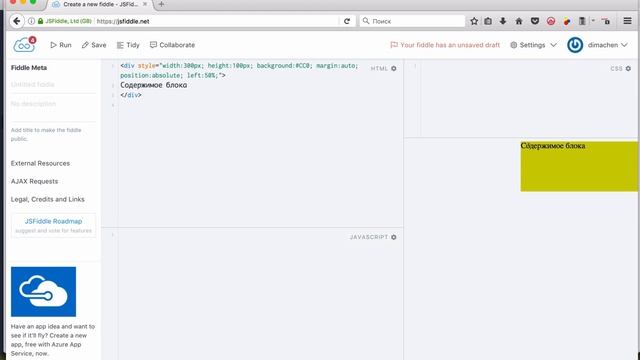Bookmark this page with star icon
The image size is (640, 360).
[x=474, y=21]
